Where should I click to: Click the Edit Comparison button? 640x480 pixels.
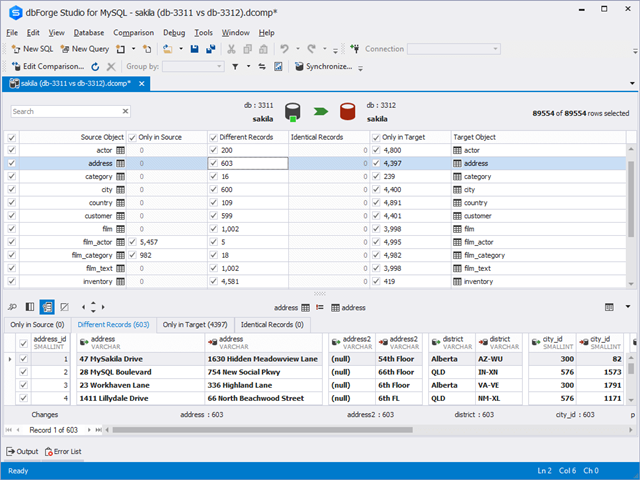click(46, 67)
